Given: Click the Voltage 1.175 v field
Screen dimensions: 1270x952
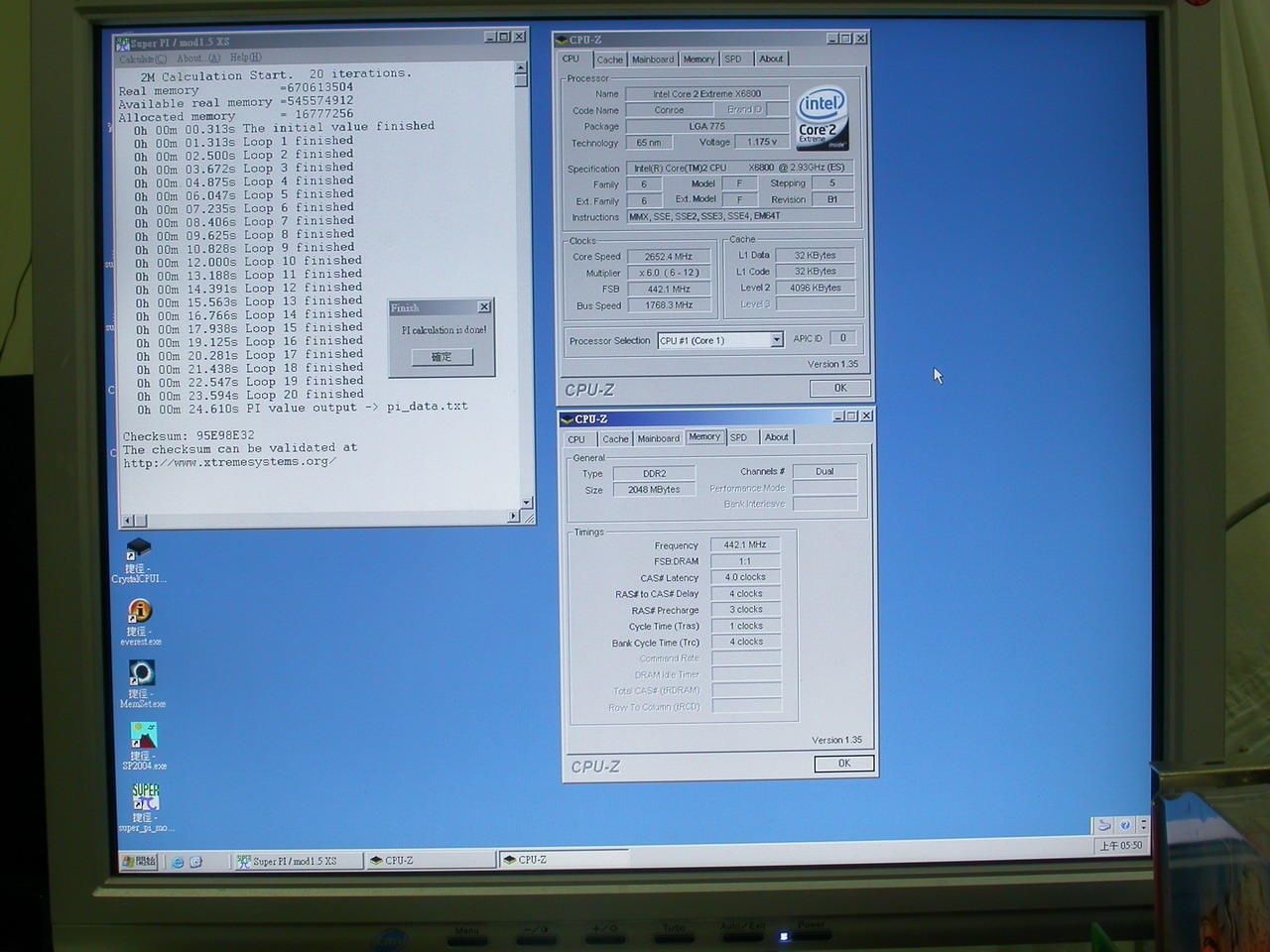Looking at the screenshot, I should (x=762, y=142).
